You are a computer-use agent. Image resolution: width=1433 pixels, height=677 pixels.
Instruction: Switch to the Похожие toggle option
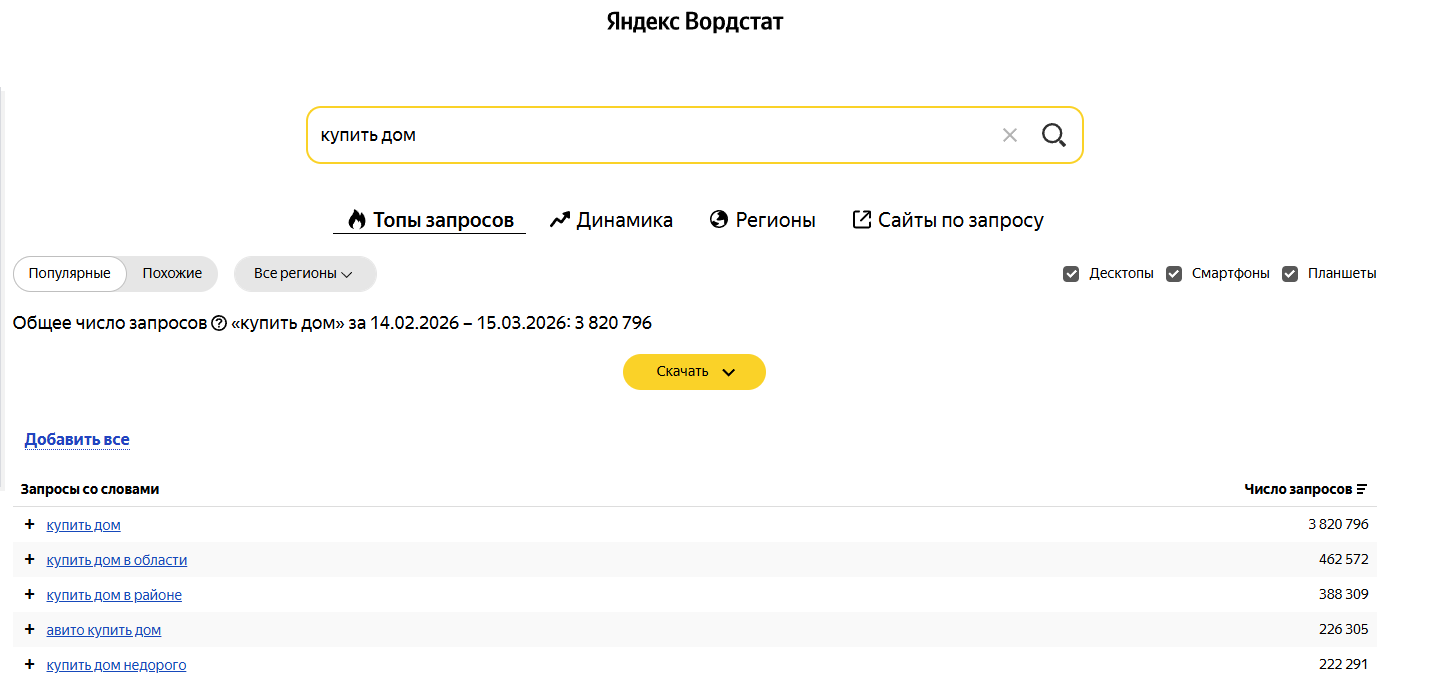[172, 274]
